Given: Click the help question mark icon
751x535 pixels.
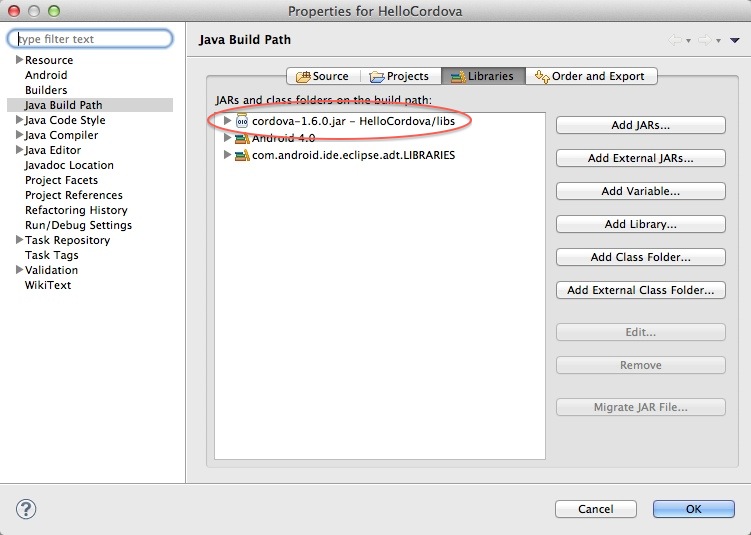Looking at the screenshot, I should pos(25,509).
